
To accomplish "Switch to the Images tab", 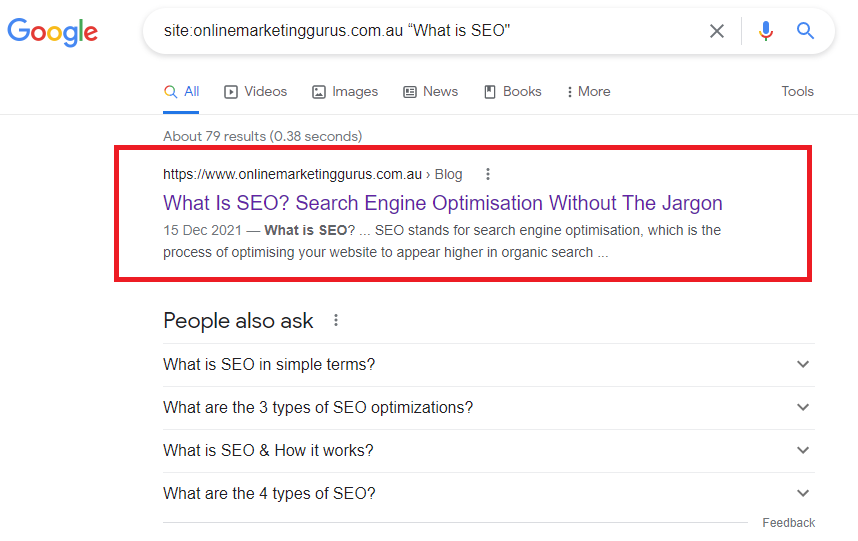I will coord(345,92).
